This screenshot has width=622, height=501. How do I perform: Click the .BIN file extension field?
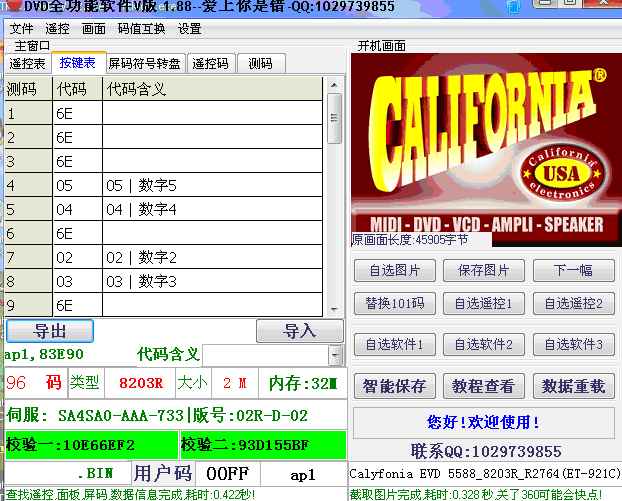coord(68,473)
